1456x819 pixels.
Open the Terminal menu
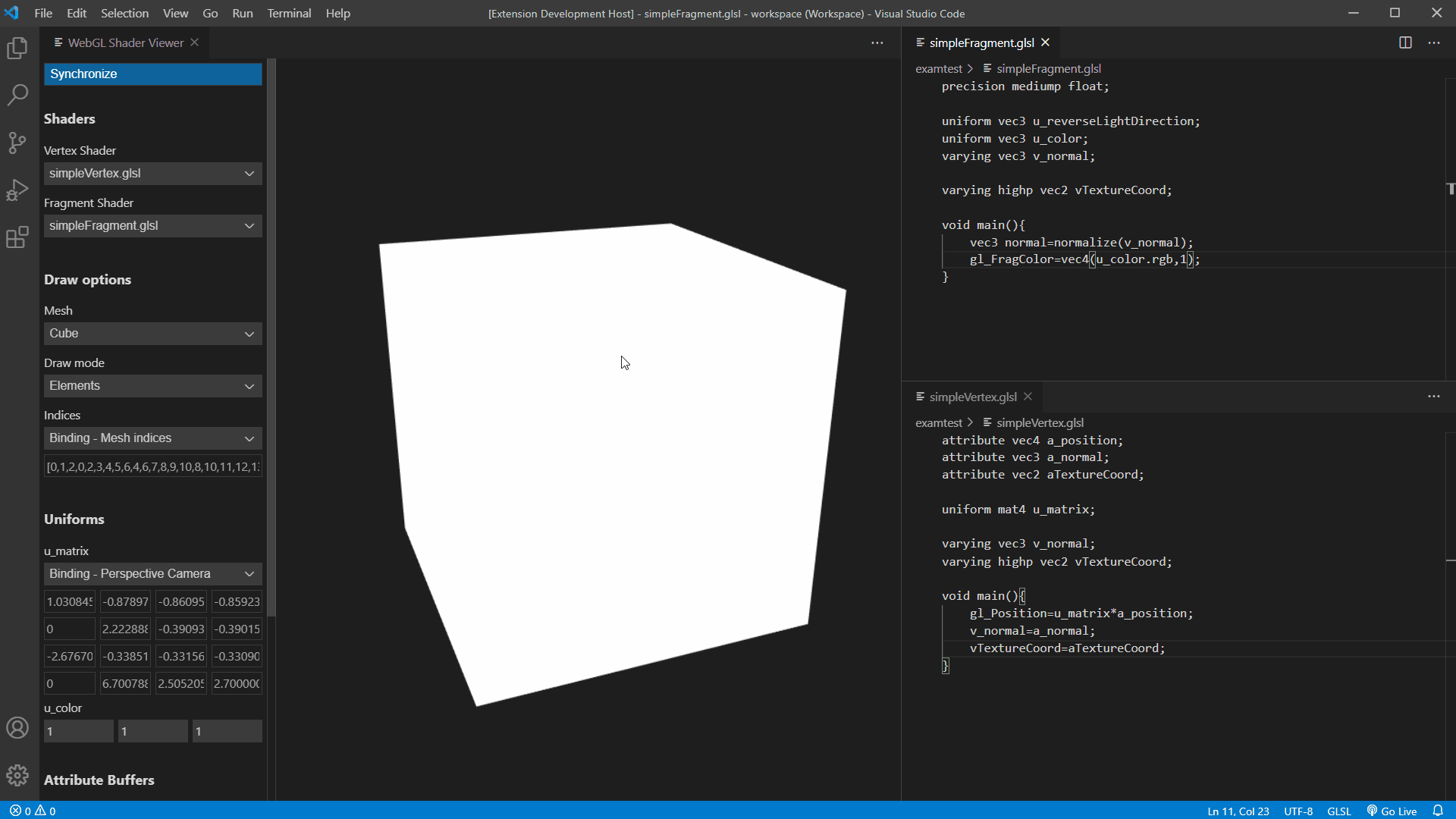click(x=289, y=14)
